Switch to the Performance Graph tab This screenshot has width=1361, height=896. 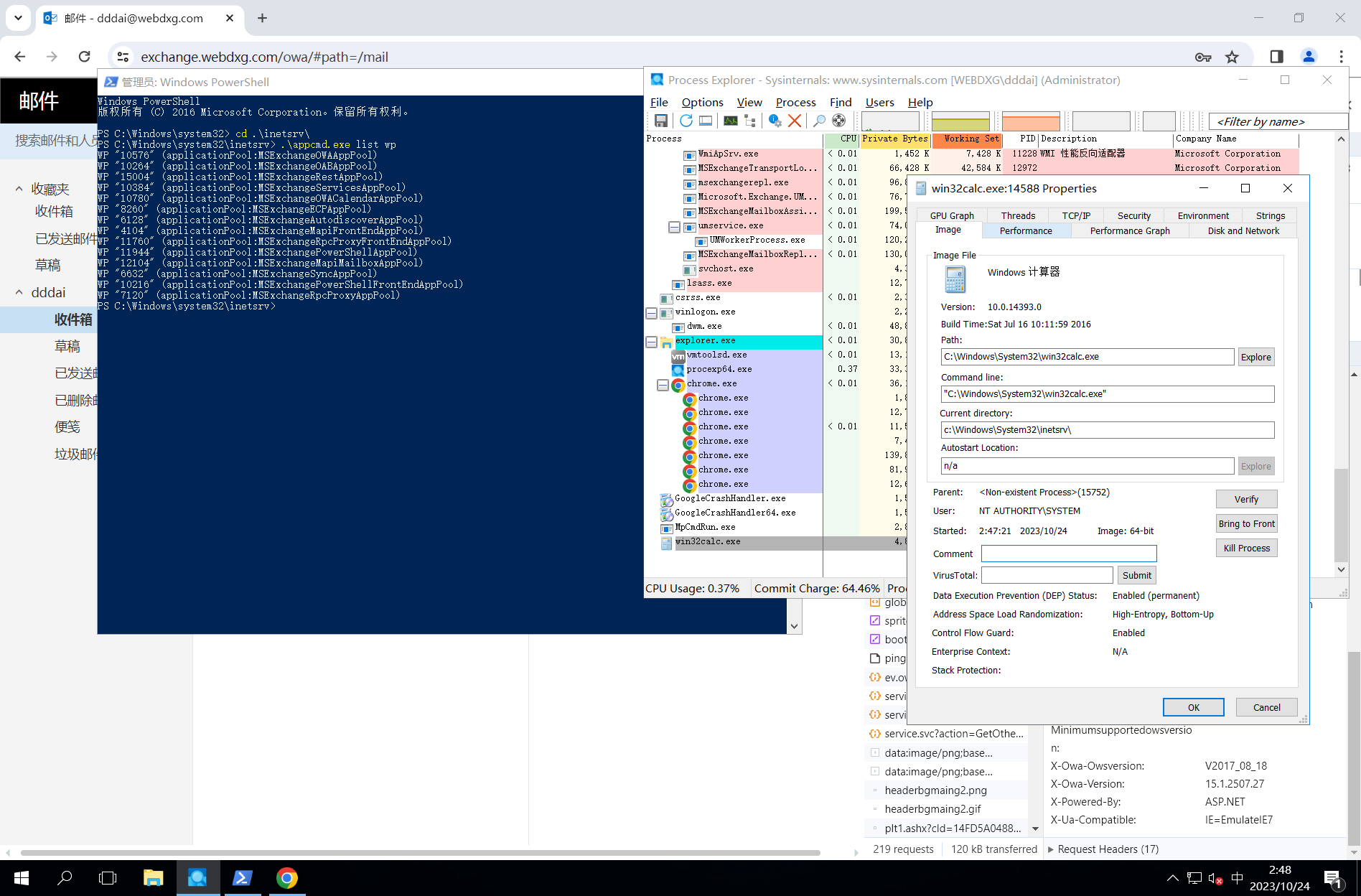1130,230
